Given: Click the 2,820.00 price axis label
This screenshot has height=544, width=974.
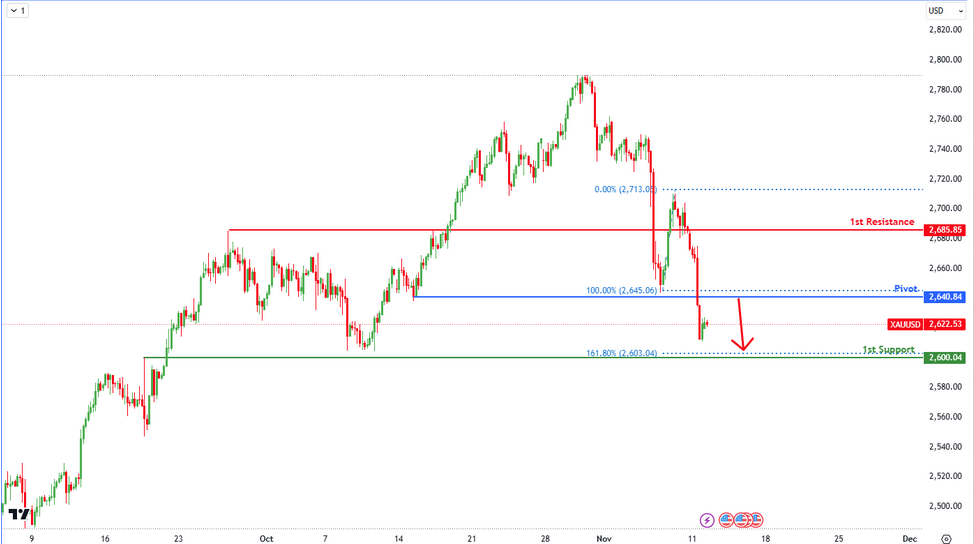Looking at the screenshot, I should pyautogui.click(x=945, y=30).
